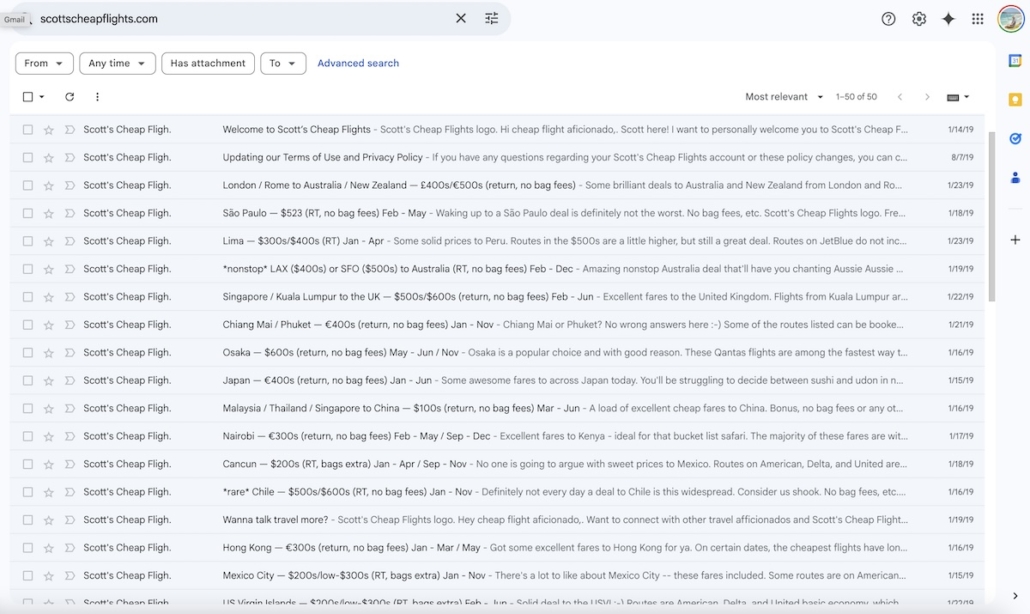
Task: Open the Calendar side panel icon
Action: click(1015, 61)
